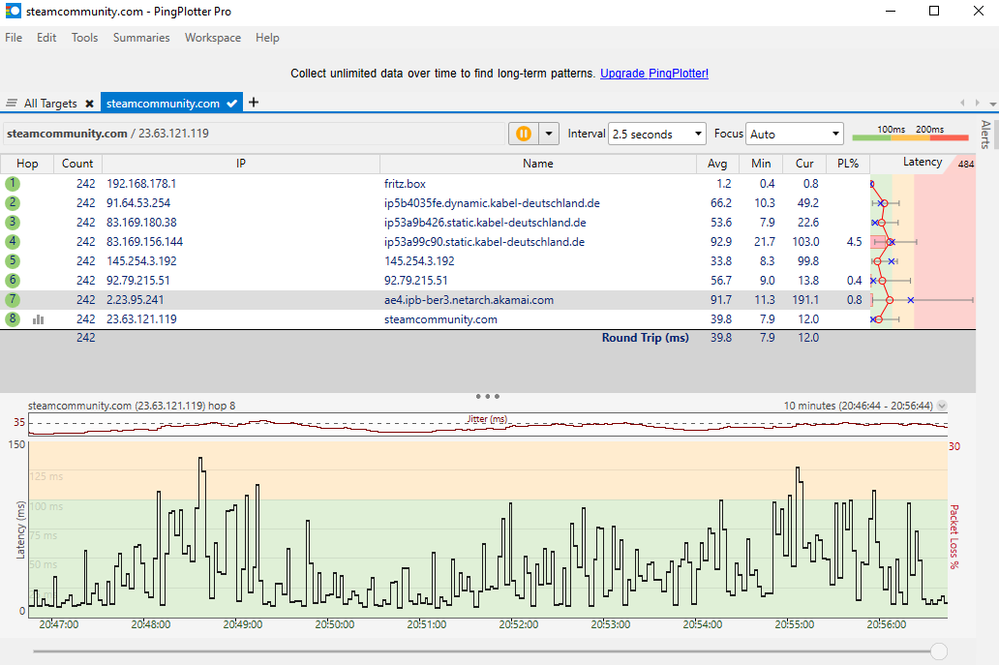Click the Count column header

click(x=78, y=164)
